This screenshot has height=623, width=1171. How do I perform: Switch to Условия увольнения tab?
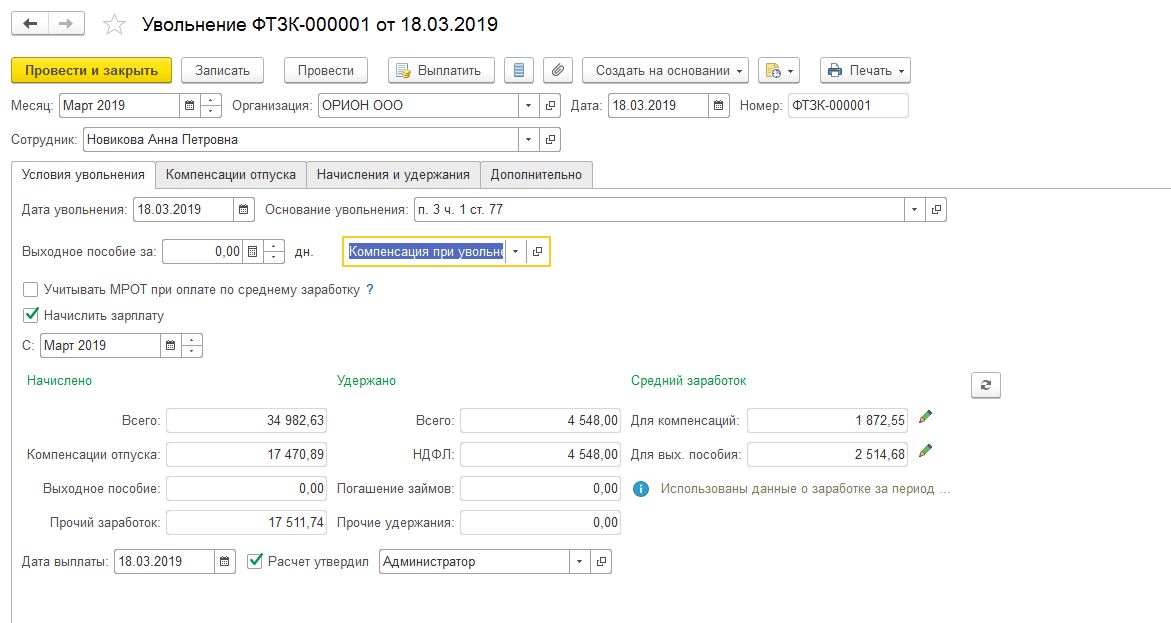pyautogui.click(x=83, y=174)
